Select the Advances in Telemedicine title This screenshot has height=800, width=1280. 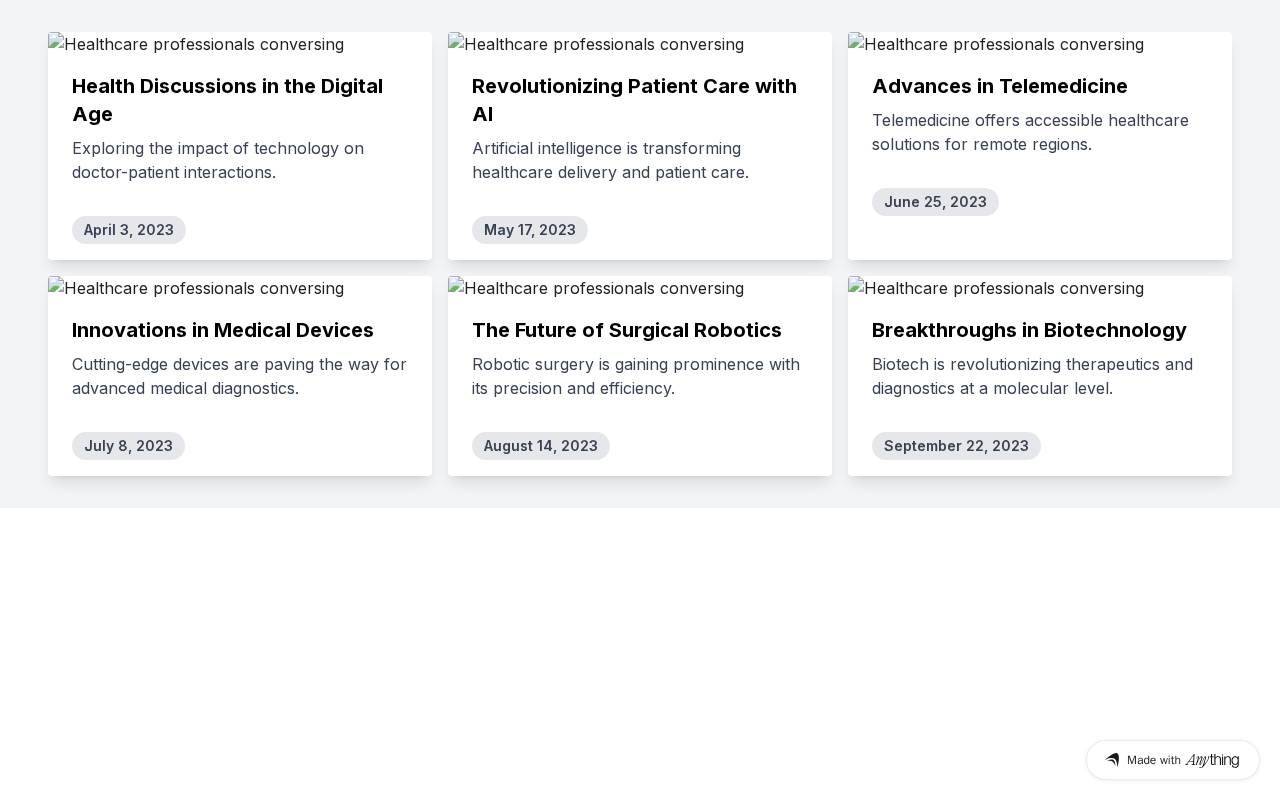pyautogui.click(x=999, y=86)
